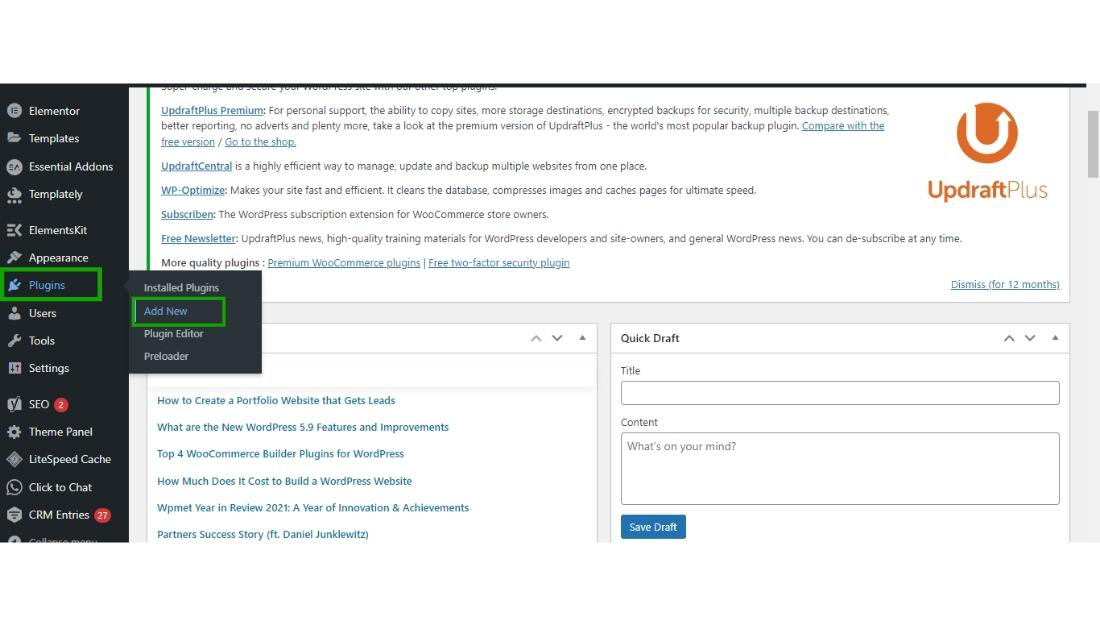Click the Plugins plug icon
The height and width of the screenshot is (619, 1100).
click(x=14, y=285)
